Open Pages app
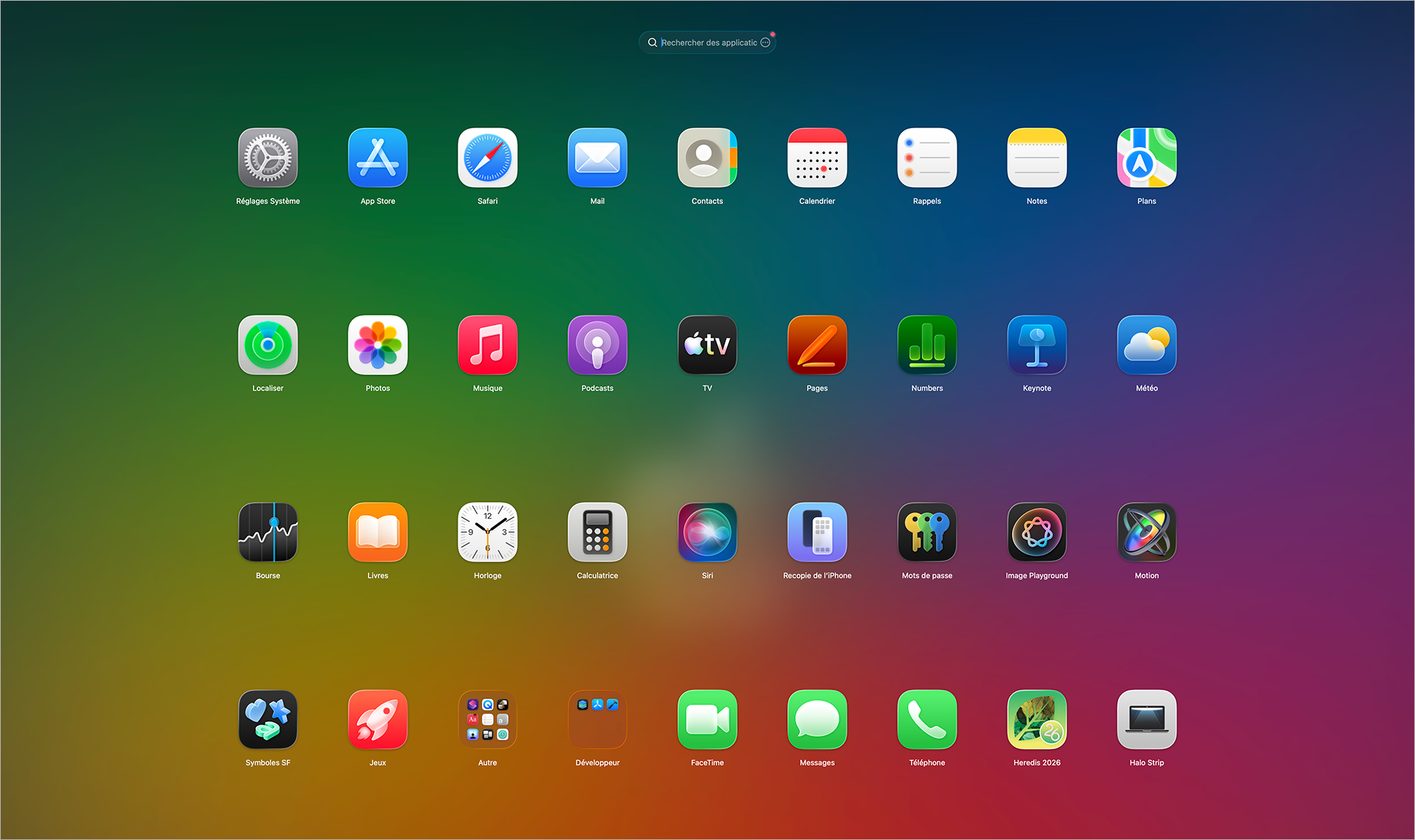The height and width of the screenshot is (840, 1415). (817, 345)
